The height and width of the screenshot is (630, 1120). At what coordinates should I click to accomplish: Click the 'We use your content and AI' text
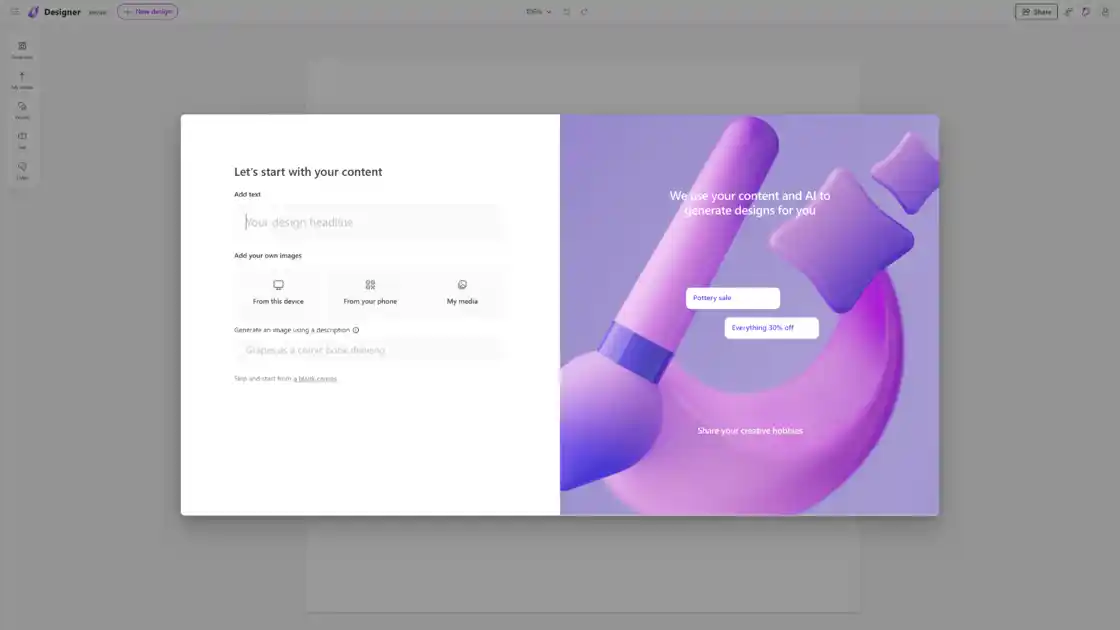(750, 203)
